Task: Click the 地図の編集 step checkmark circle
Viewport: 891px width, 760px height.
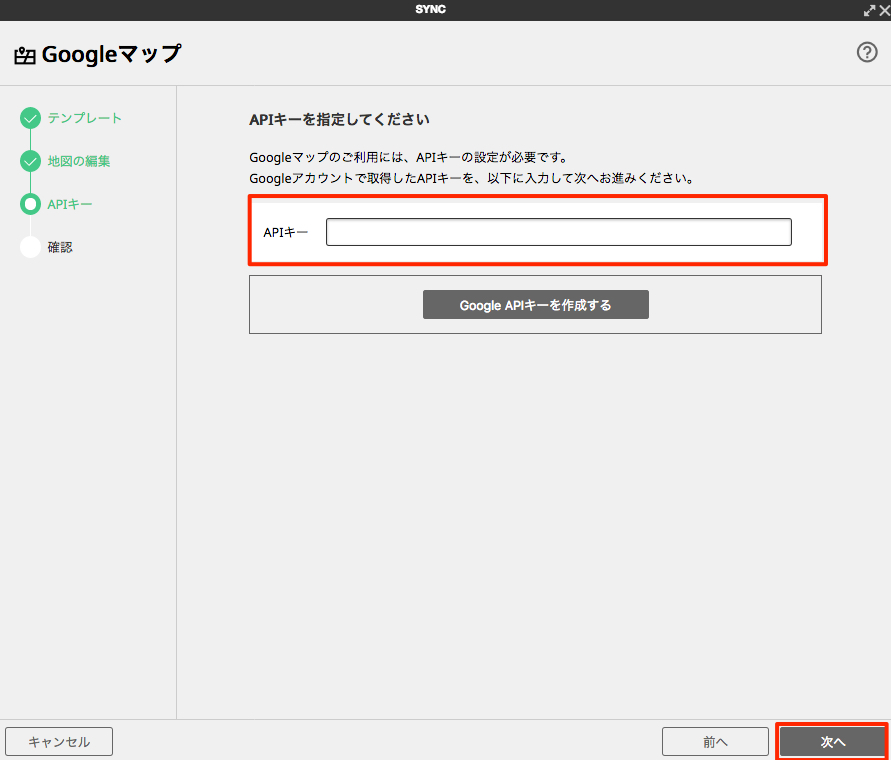Action: 30,161
